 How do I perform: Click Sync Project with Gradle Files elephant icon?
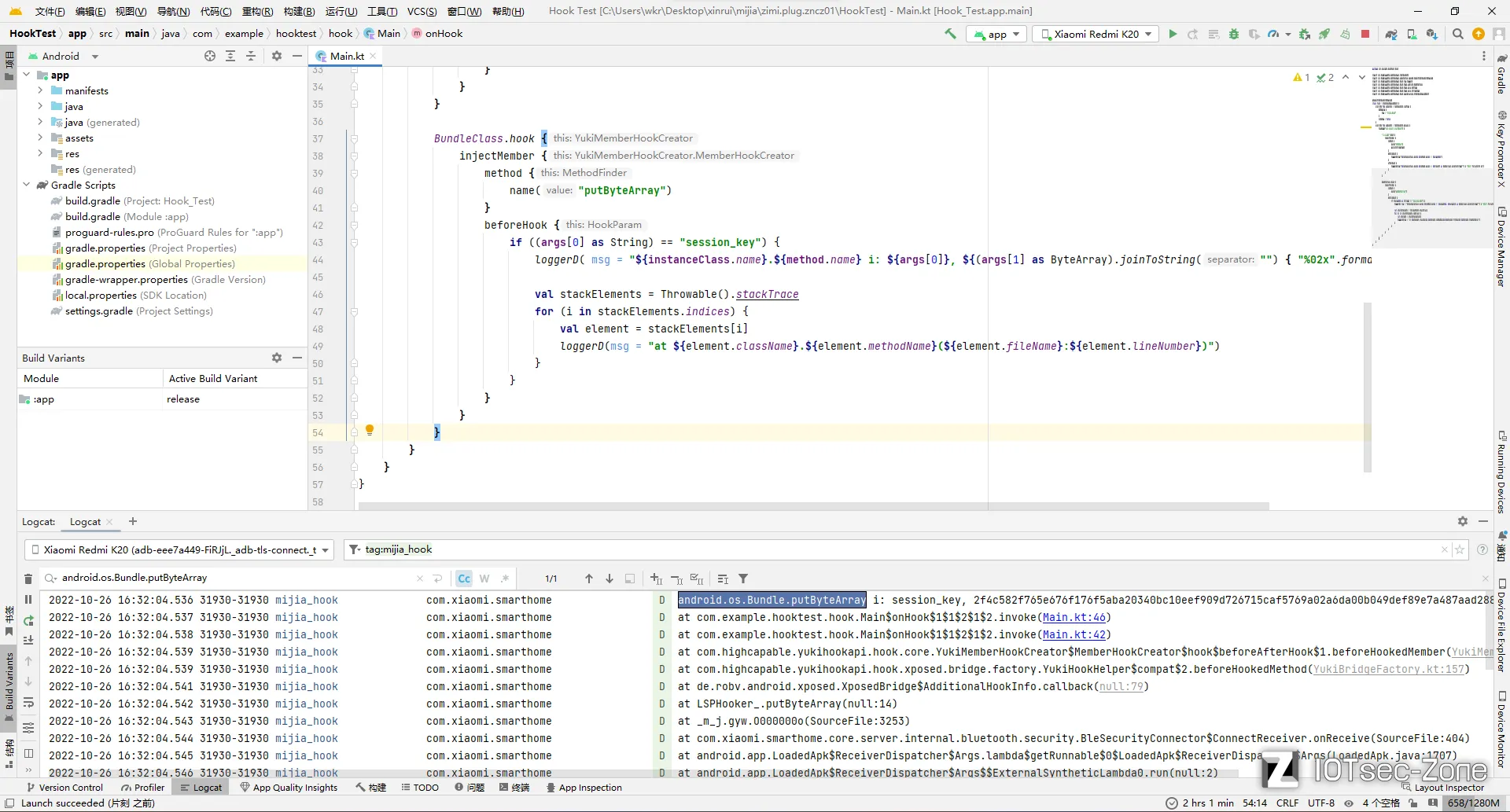pyautogui.click(x=1391, y=34)
